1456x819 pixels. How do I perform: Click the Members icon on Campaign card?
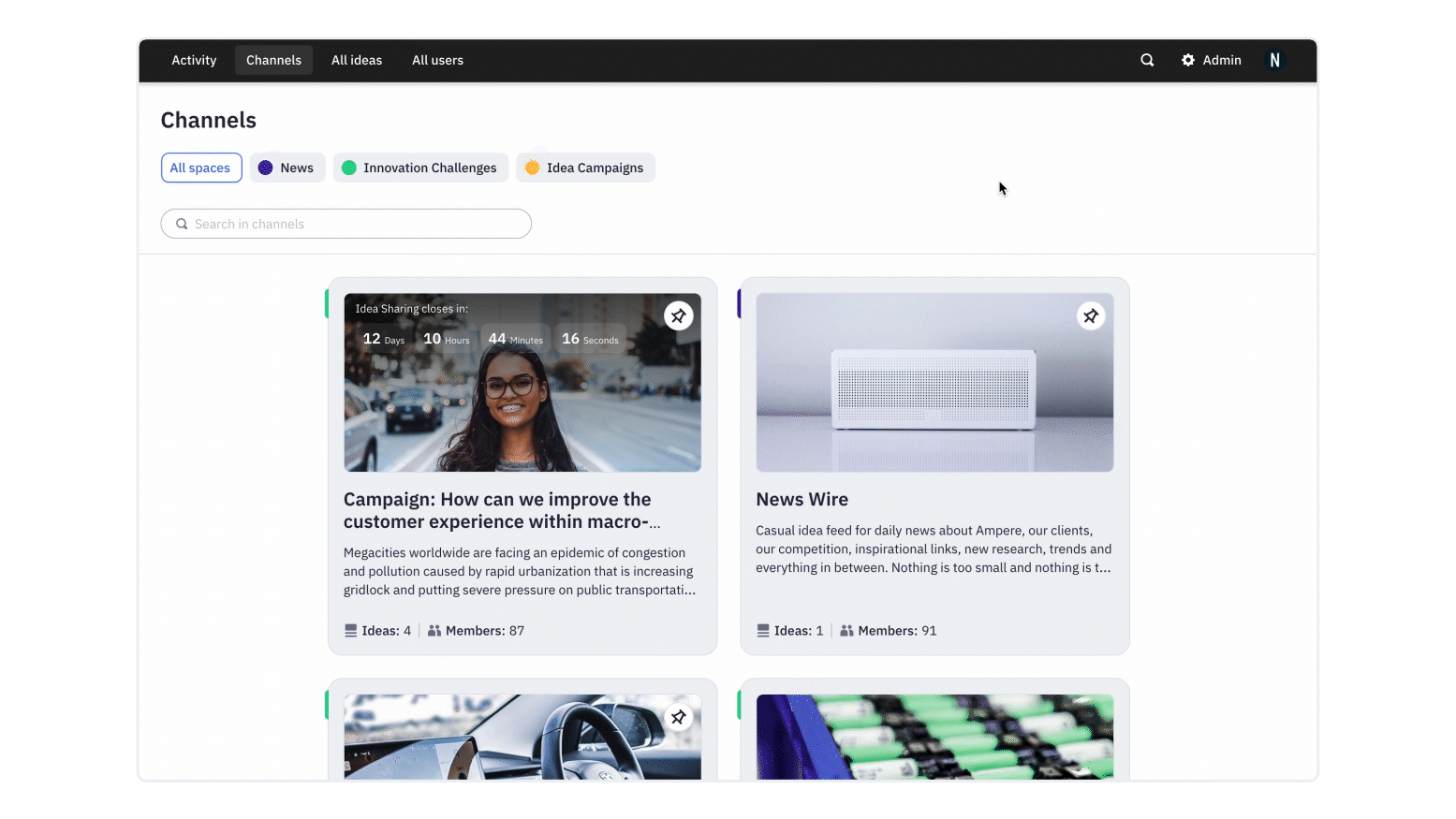pyautogui.click(x=434, y=631)
